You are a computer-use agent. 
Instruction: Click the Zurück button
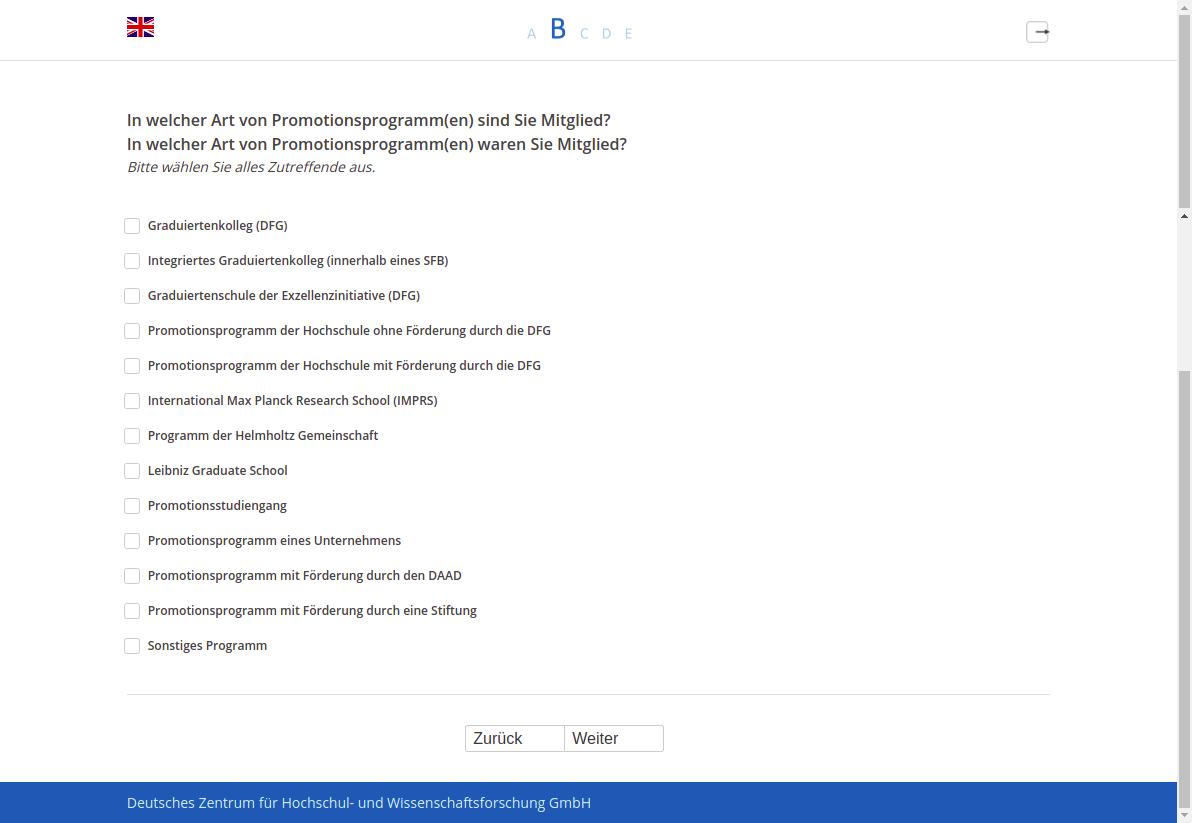[x=515, y=739]
